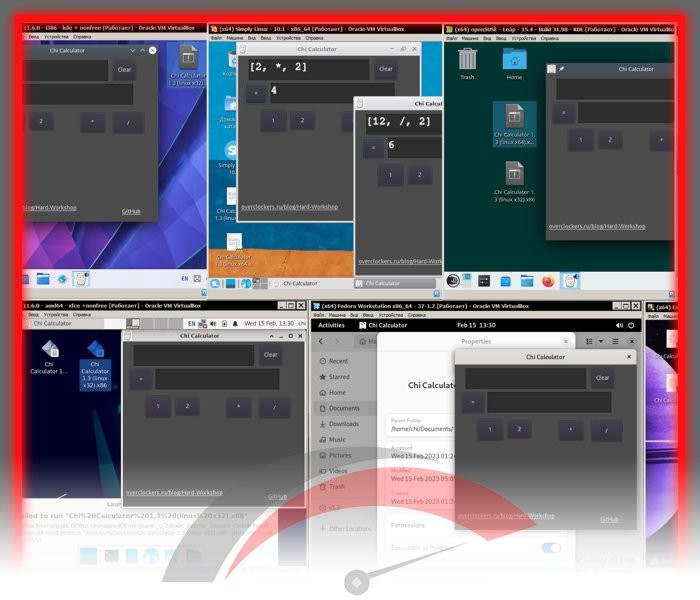Click Clear button in Fedora Chi Calculator
This screenshot has width=700, height=600.
pyautogui.click(x=602, y=378)
